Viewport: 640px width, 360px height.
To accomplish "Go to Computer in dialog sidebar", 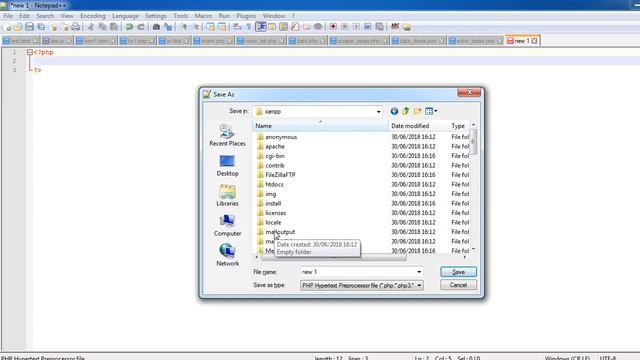I will pyautogui.click(x=227, y=225).
